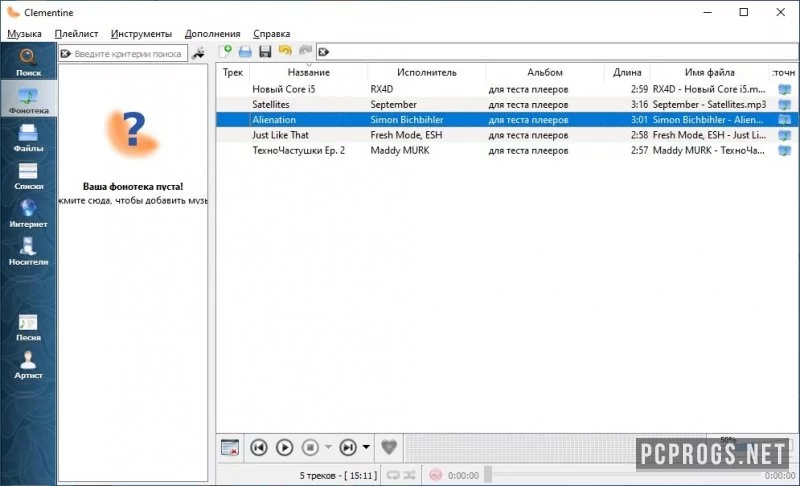
Task: Select the Alienation track title
Action: (274, 120)
